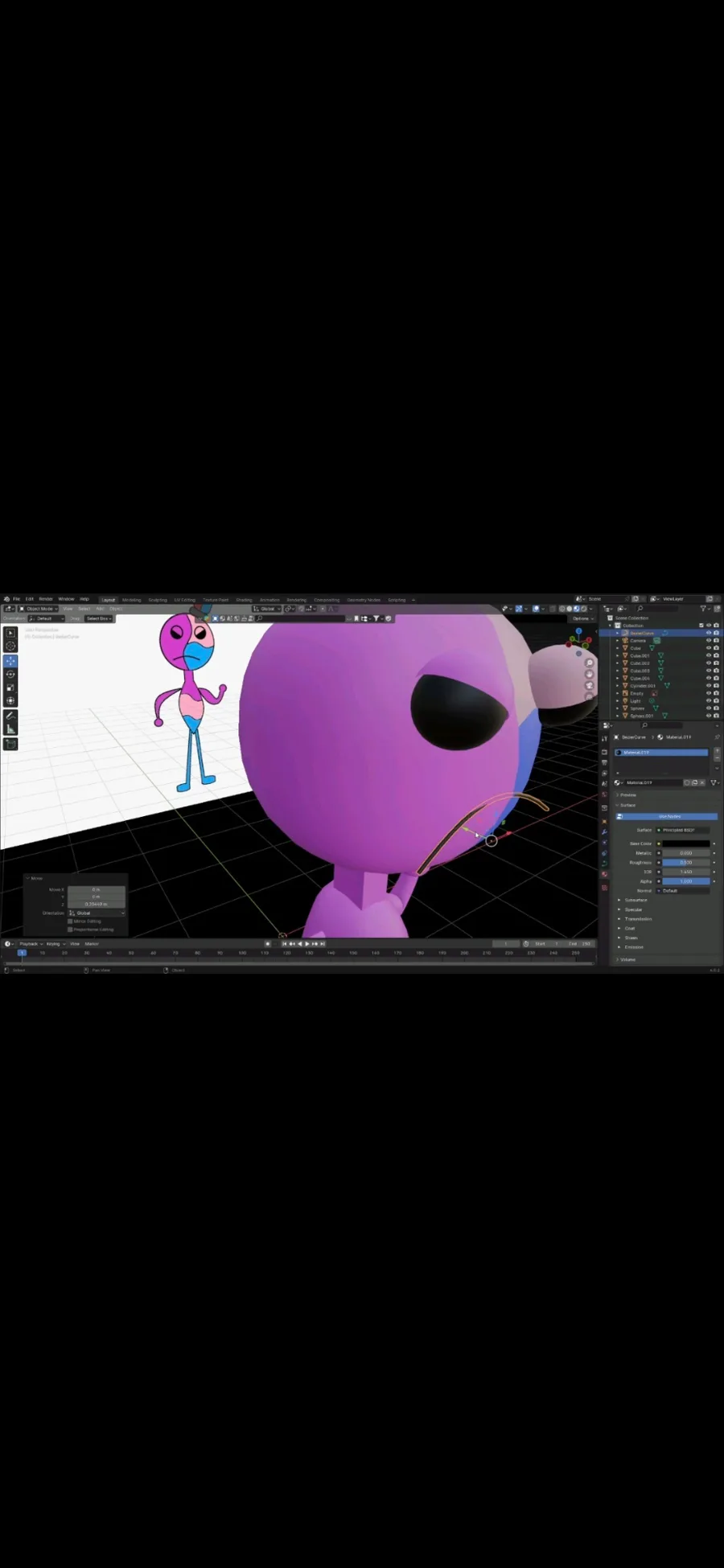This screenshot has width=724, height=1568.
Task: Open the Modifiers wrench properties tab
Action: [x=604, y=832]
